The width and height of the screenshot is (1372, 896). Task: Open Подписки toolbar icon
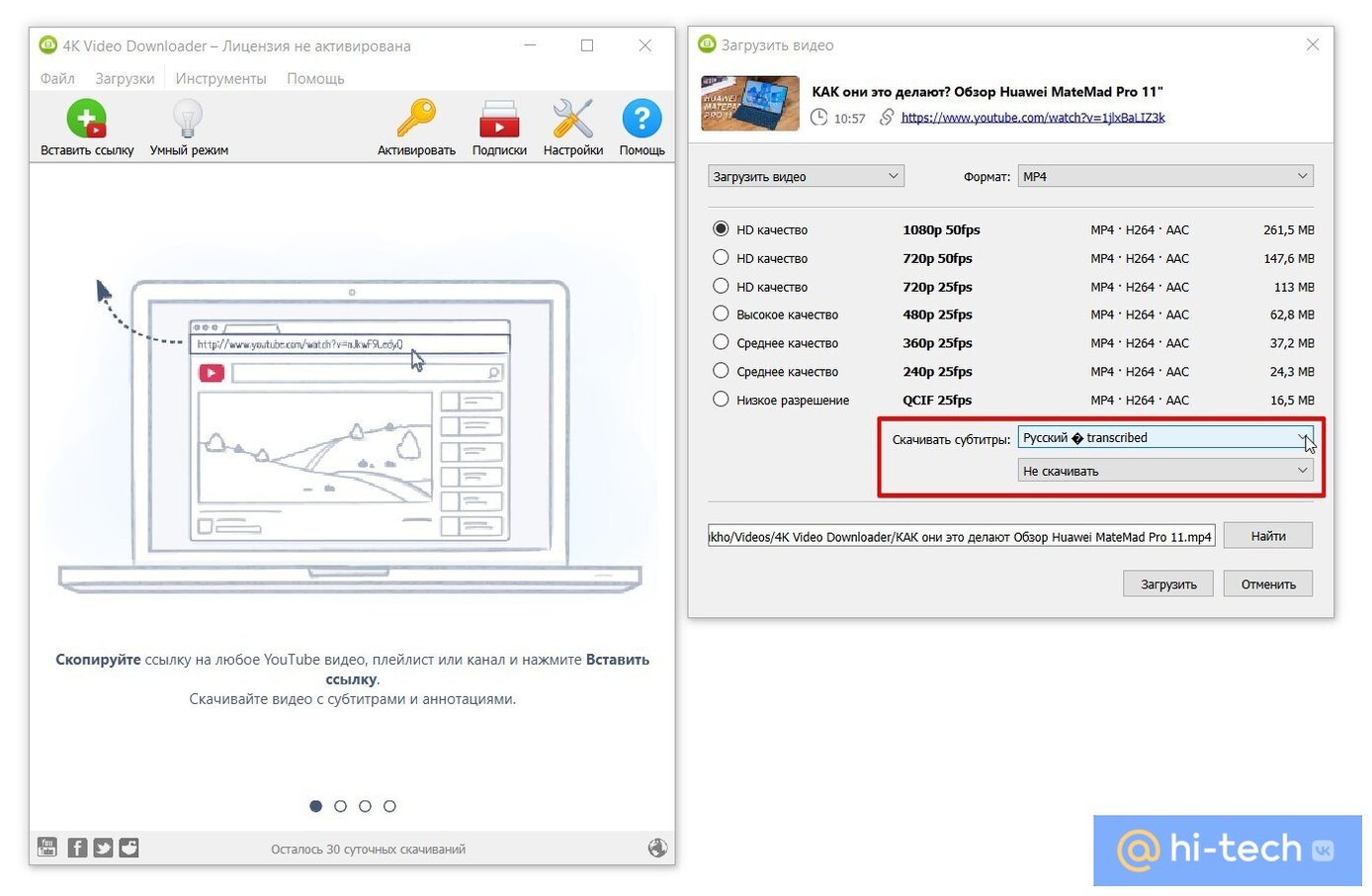499,119
